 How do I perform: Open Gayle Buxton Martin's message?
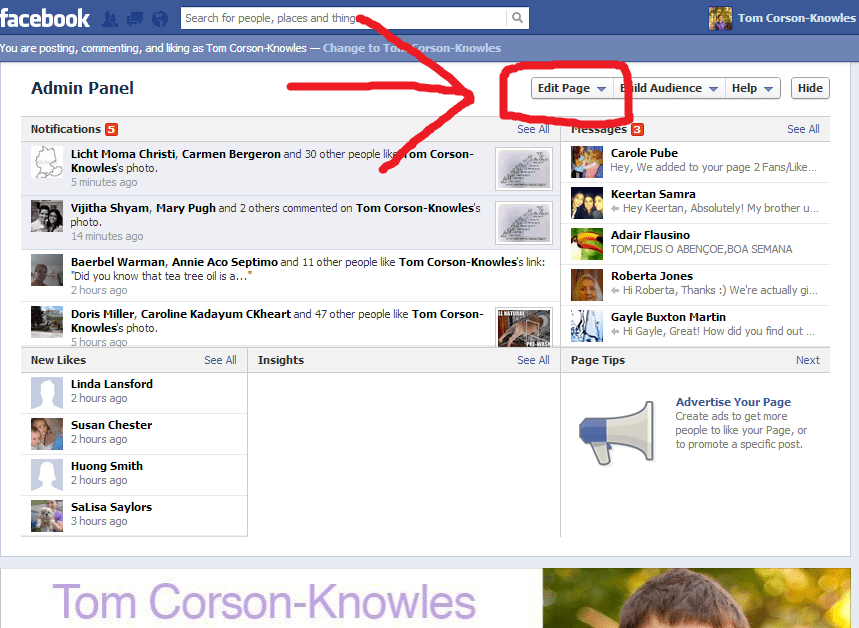click(x=695, y=326)
